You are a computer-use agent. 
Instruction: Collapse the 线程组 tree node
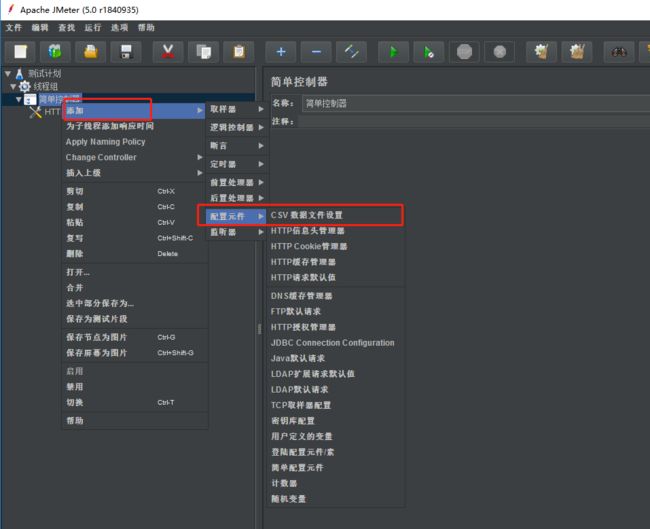click(13, 86)
